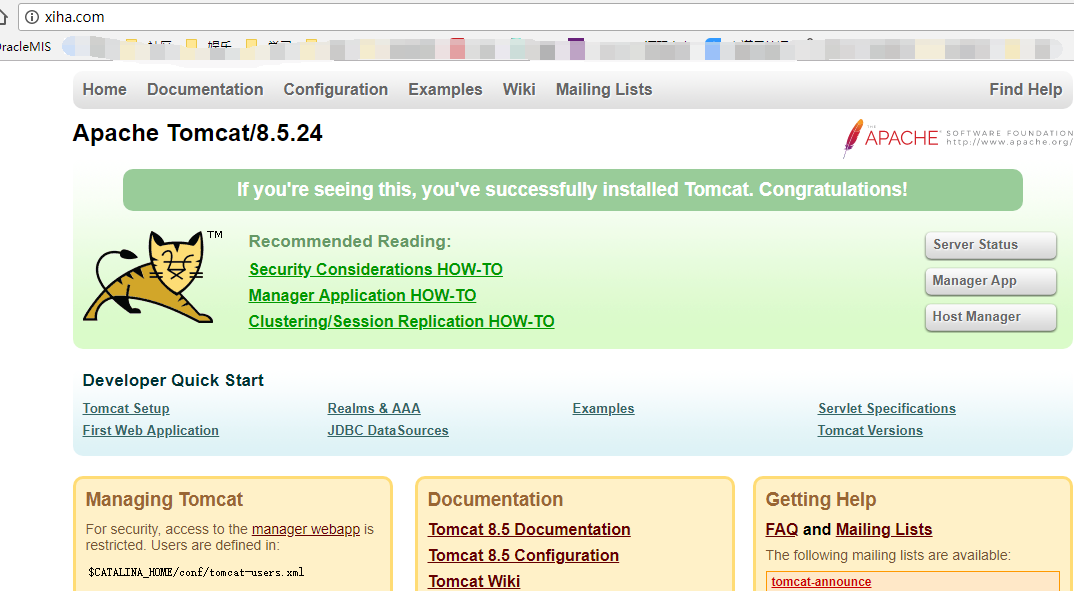Open the manager webapp link
Image resolution: width=1074 pixels, height=591 pixels.
pos(305,529)
